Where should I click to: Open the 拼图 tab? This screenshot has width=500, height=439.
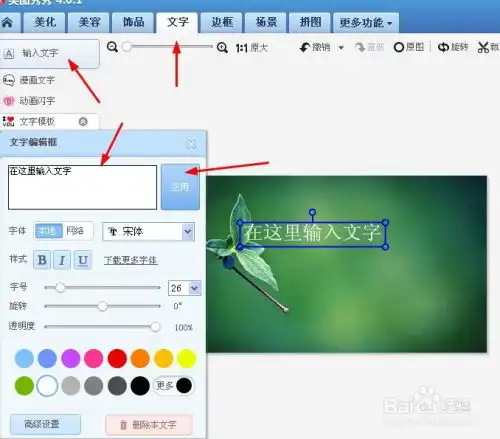pos(310,23)
